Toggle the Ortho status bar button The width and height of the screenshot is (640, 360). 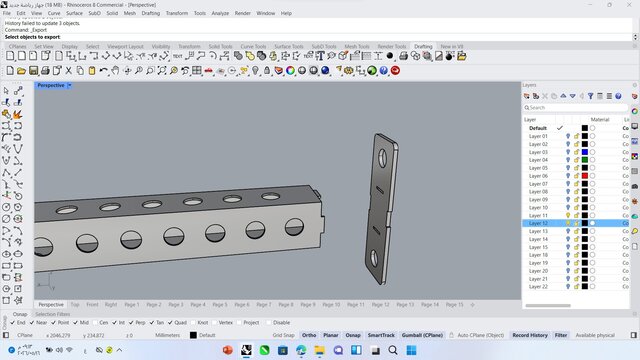[309, 335]
